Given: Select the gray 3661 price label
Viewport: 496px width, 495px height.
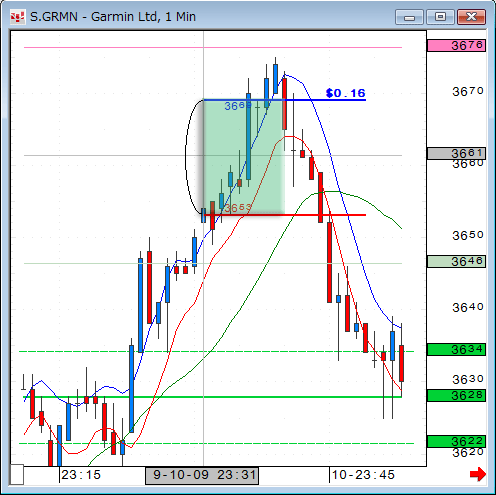Looking at the screenshot, I should 456,153.
